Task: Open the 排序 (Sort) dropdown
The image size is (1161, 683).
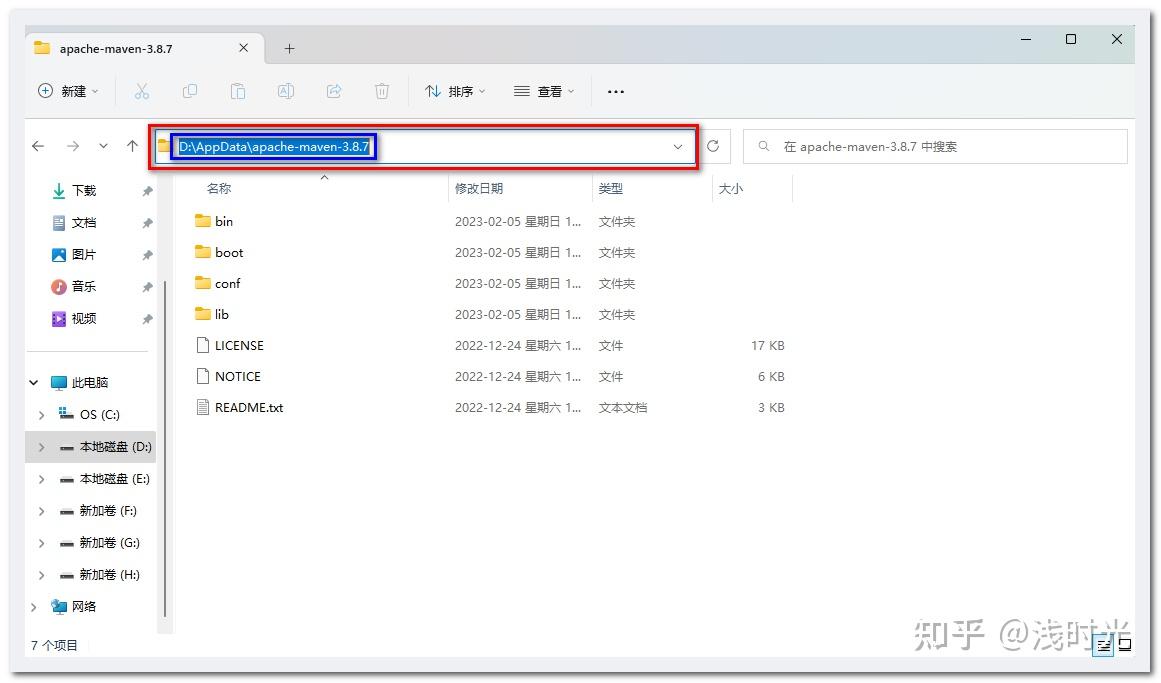Action: 455,91
